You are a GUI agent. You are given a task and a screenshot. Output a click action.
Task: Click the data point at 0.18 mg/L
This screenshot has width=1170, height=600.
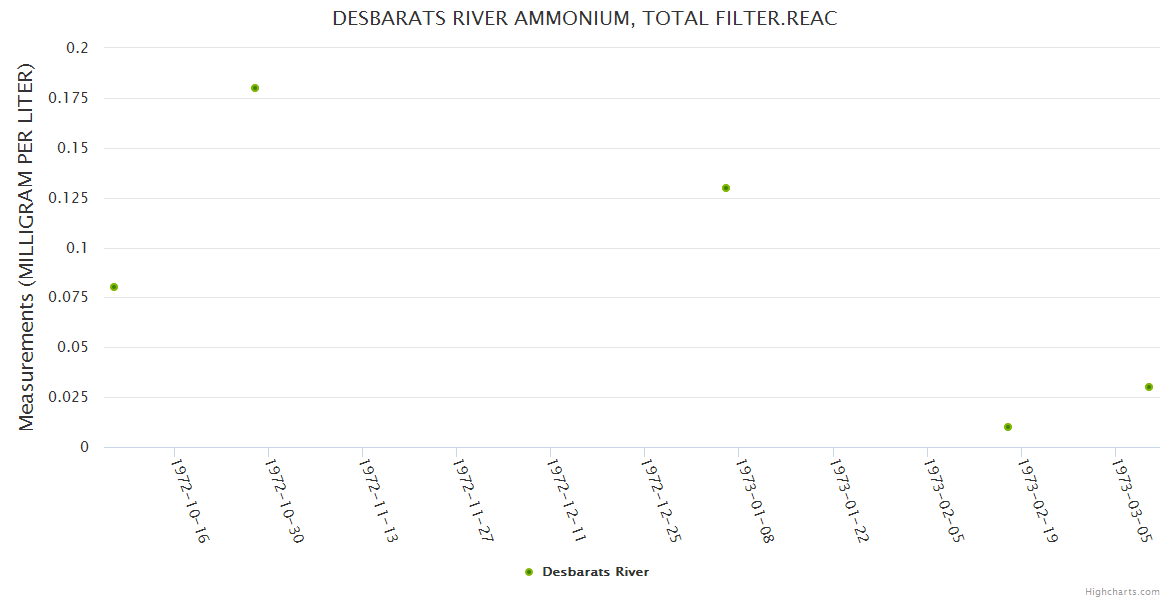[x=255, y=88]
